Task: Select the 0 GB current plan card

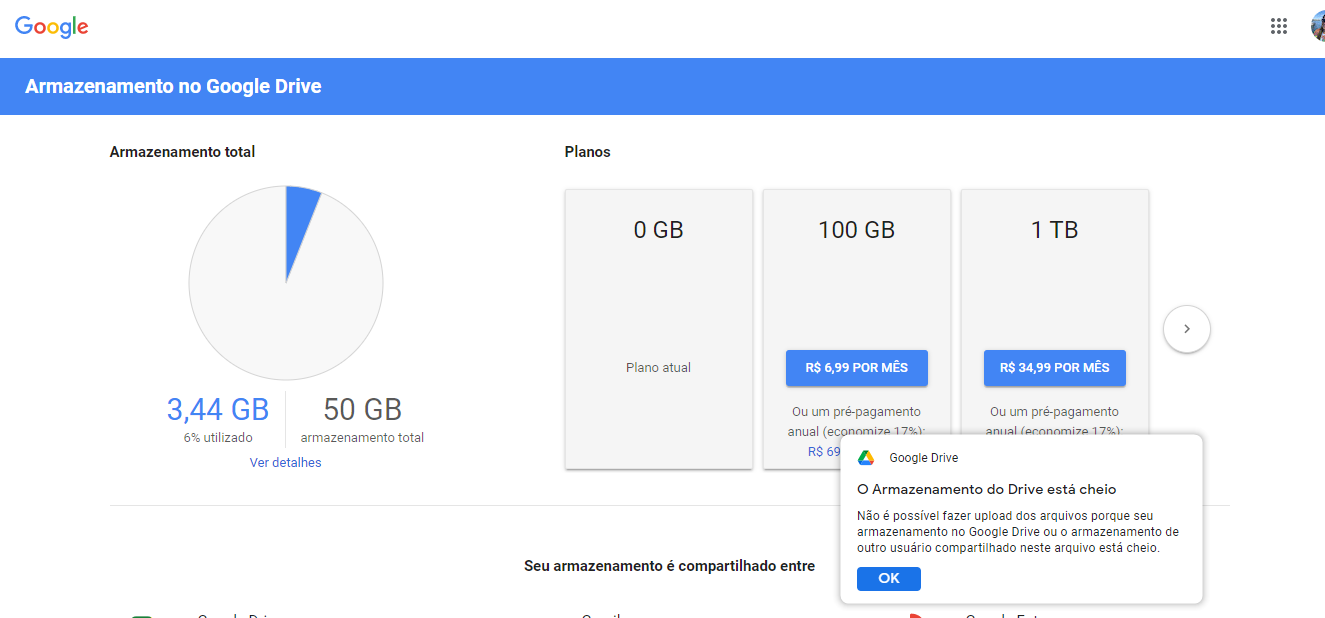Action: [658, 300]
